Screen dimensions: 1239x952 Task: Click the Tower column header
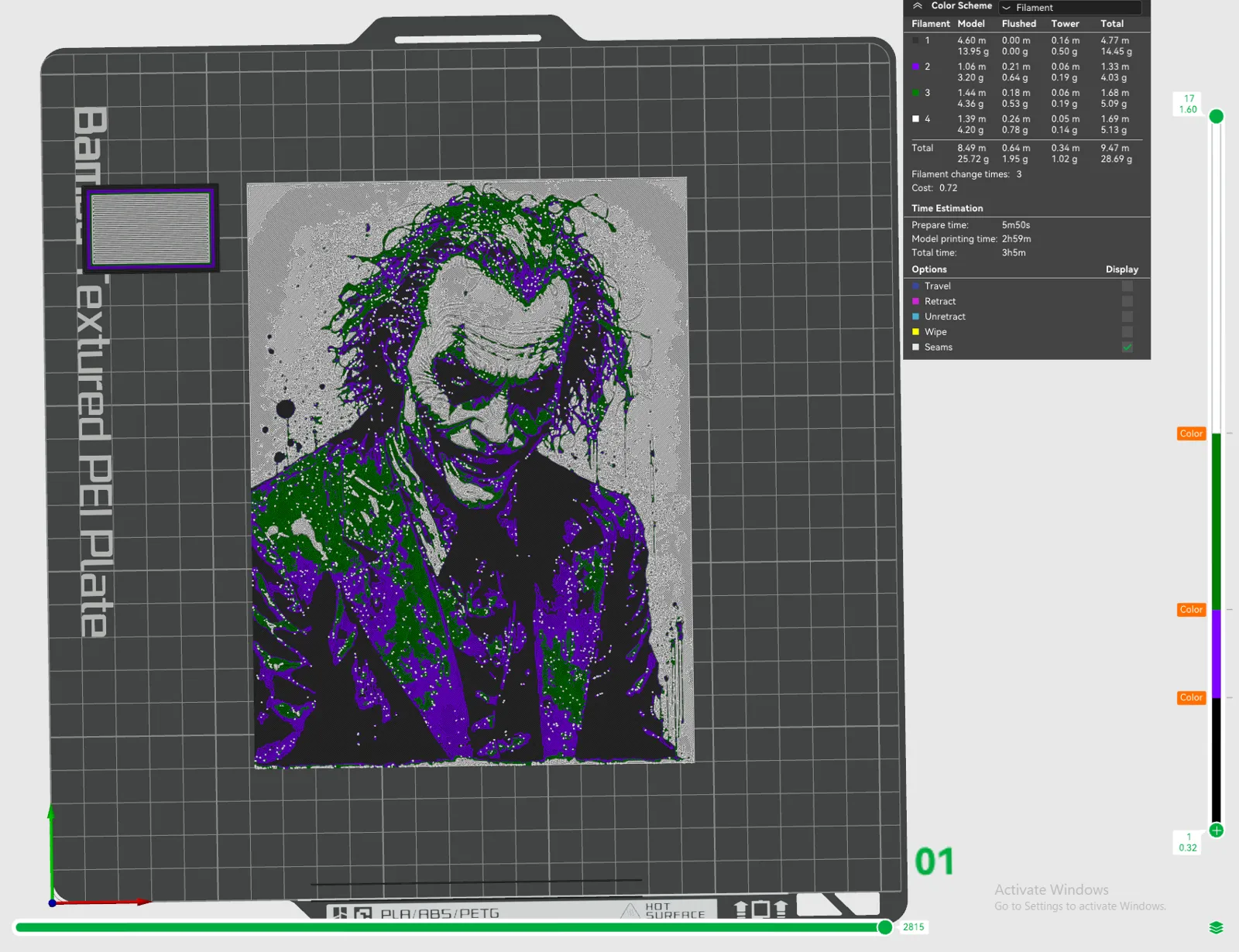point(1065,24)
